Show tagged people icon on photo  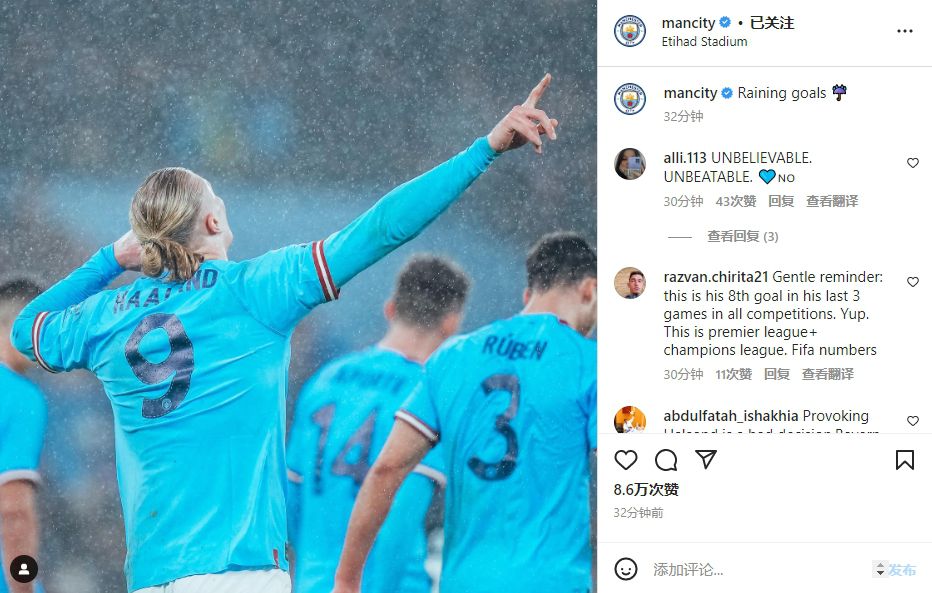pyautogui.click(x=24, y=569)
